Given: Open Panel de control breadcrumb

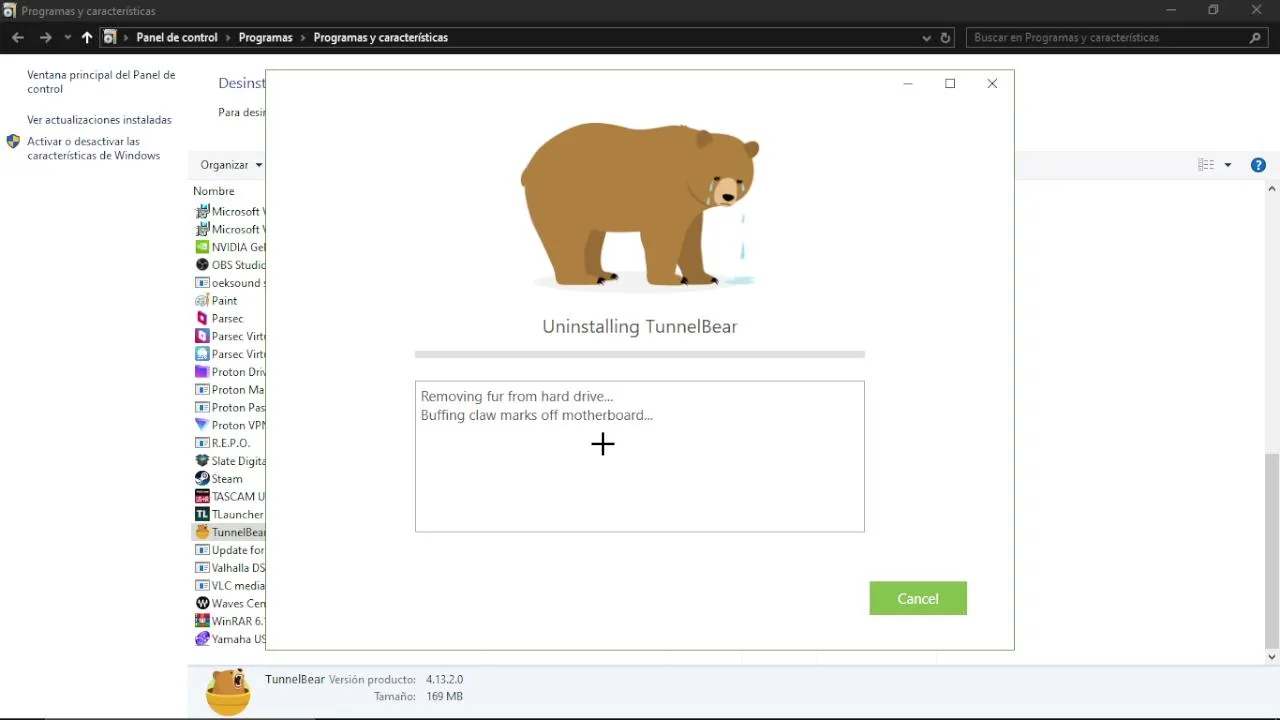Looking at the screenshot, I should tap(177, 37).
